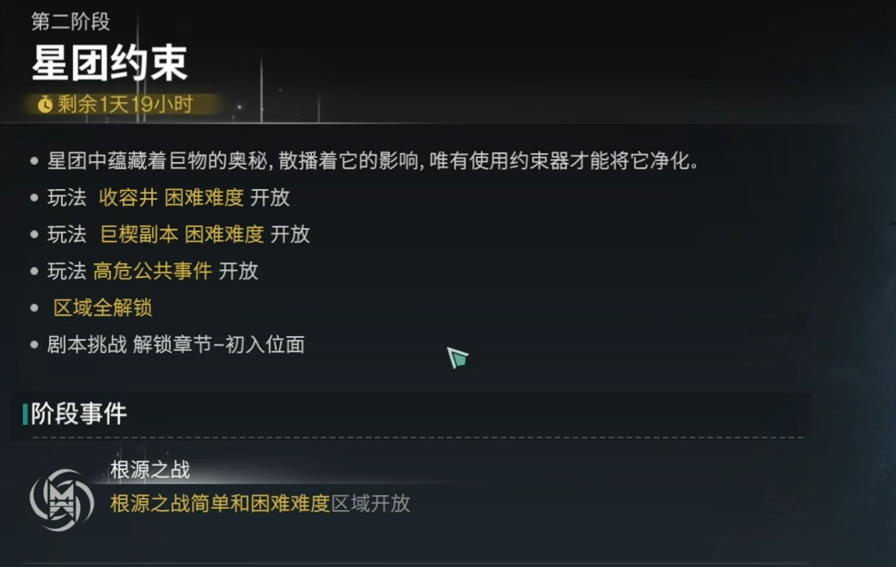Image resolution: width=896 pixels, height=567 pixels.
Task: Open the 收容井 gameplay link
Action: click(x=128, y=198)
